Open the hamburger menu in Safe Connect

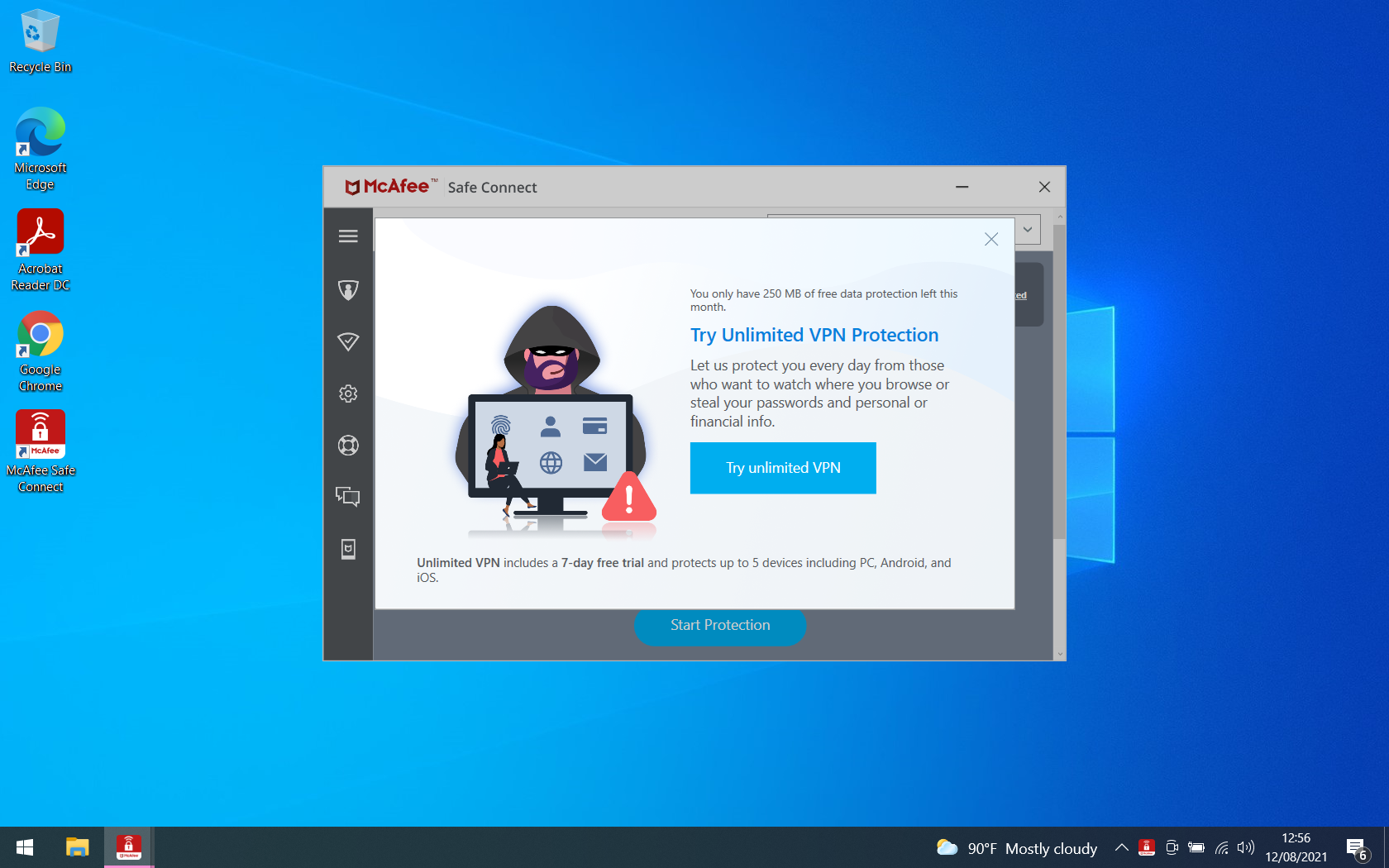(x=348, y=236)
